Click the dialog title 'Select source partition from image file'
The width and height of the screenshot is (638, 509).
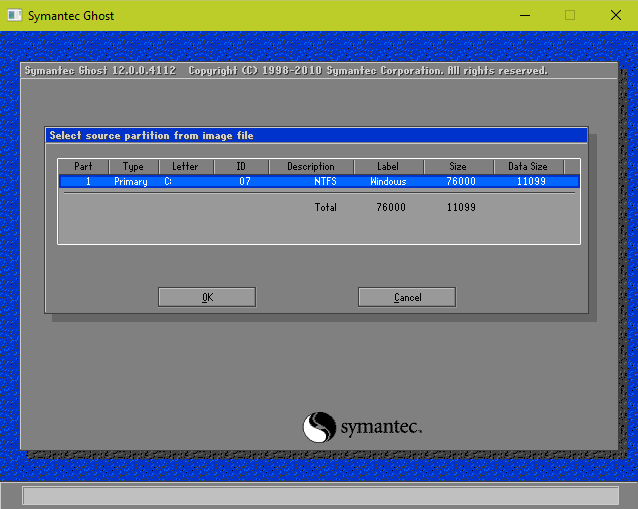(151, 135)
